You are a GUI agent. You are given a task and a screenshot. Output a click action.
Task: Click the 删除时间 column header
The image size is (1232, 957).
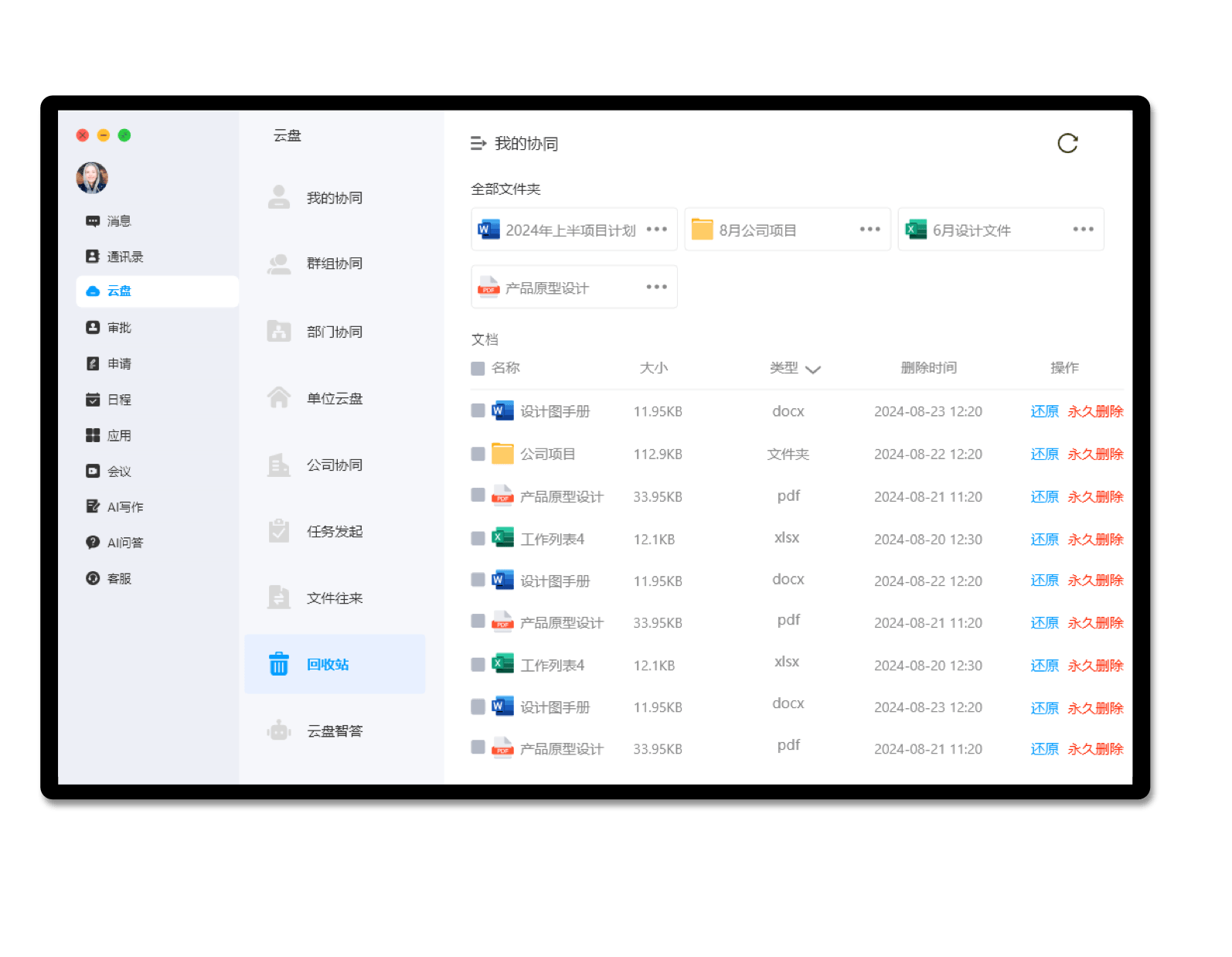pos(928,368)
